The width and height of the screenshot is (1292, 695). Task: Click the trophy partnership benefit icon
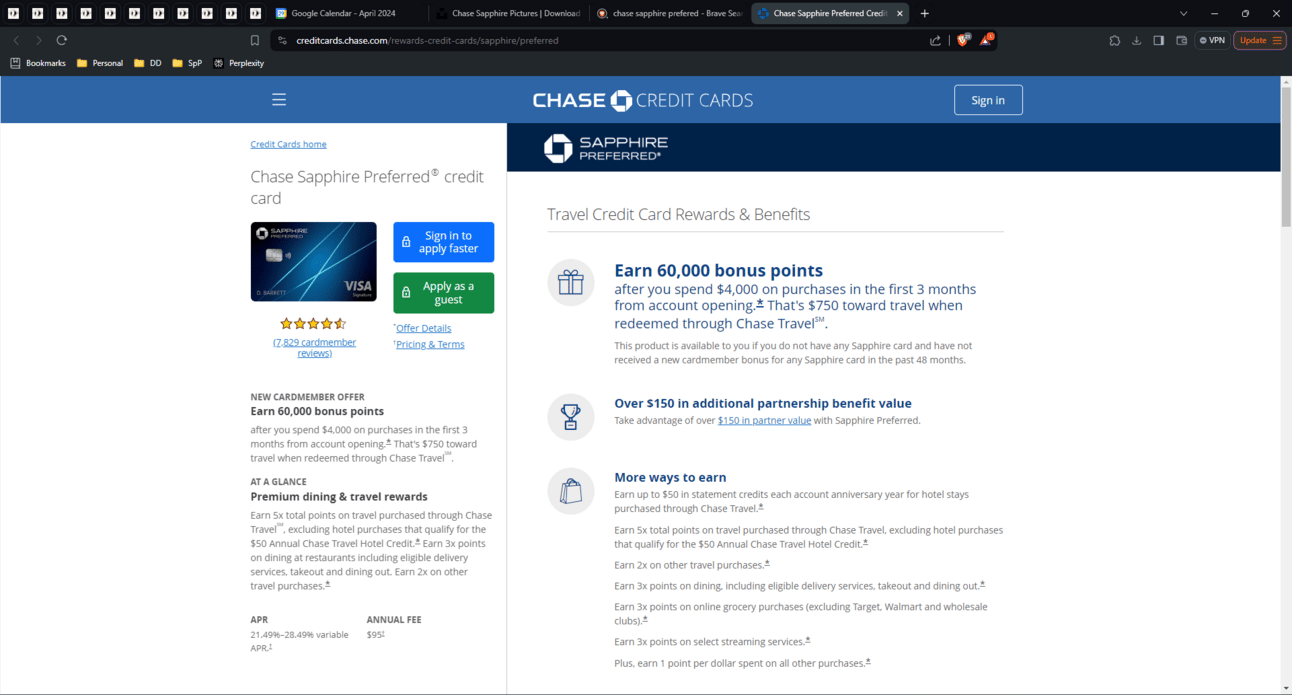point(571,417)
